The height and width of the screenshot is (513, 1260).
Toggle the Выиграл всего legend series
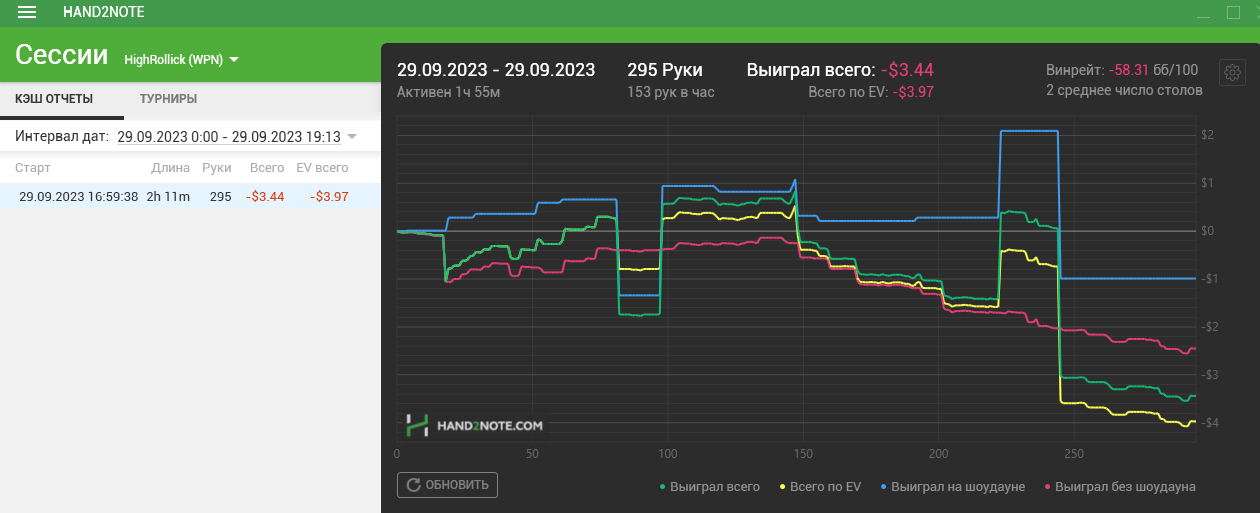click(x=709, y=487)
